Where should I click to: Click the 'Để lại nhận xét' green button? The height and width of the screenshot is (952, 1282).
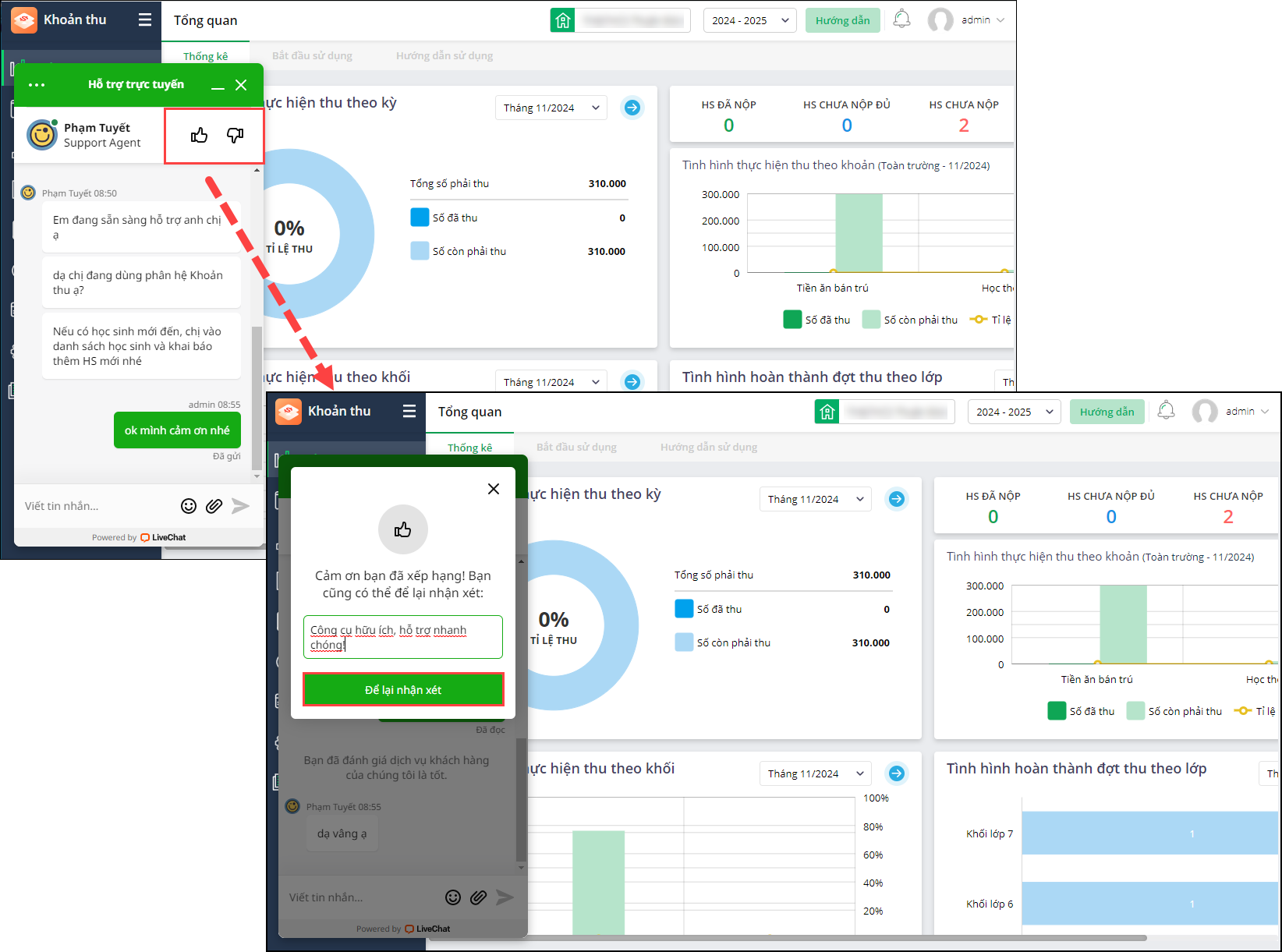coord(403,690)
